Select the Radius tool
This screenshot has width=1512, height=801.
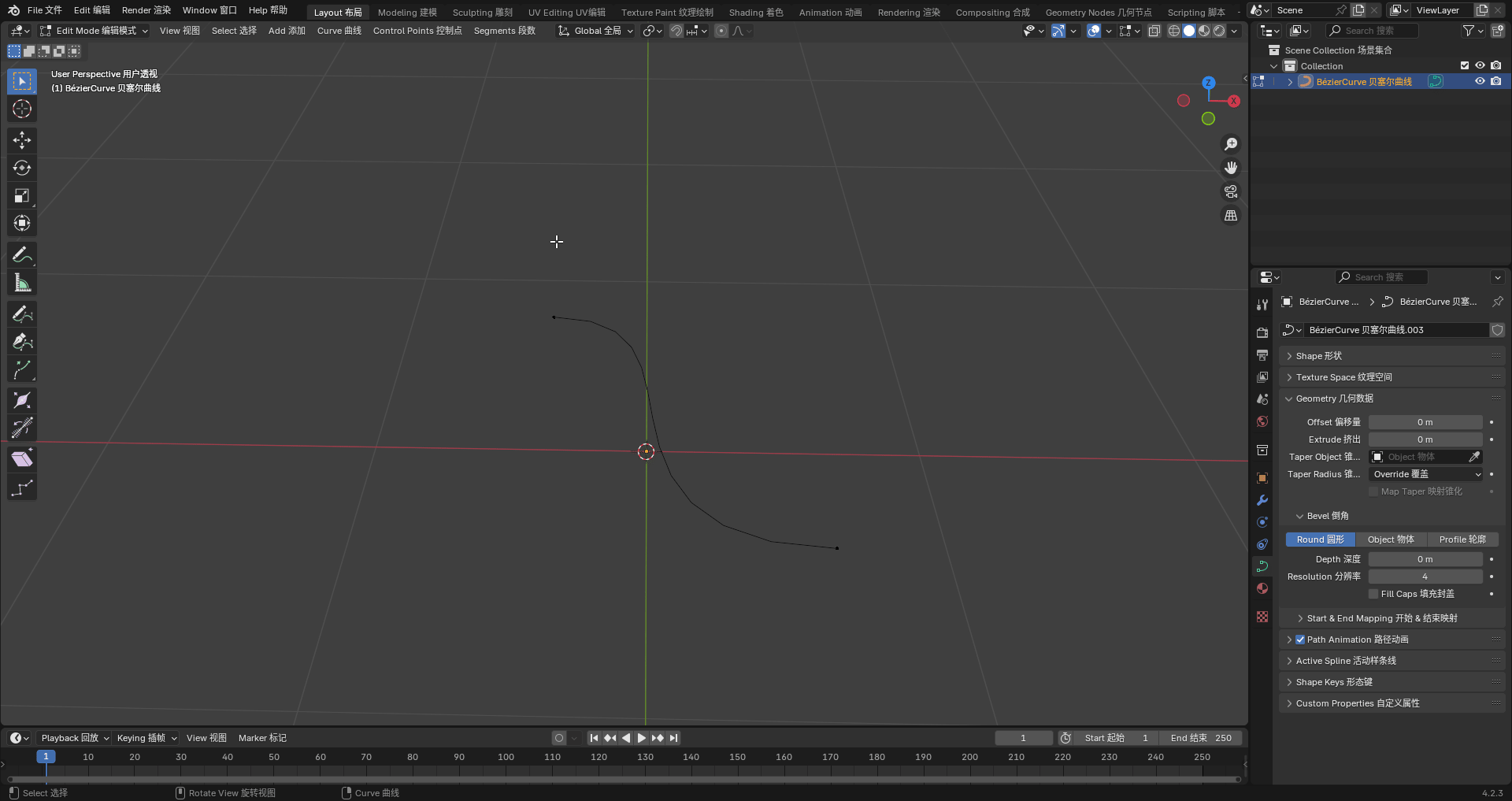click(x=22, y=400)
